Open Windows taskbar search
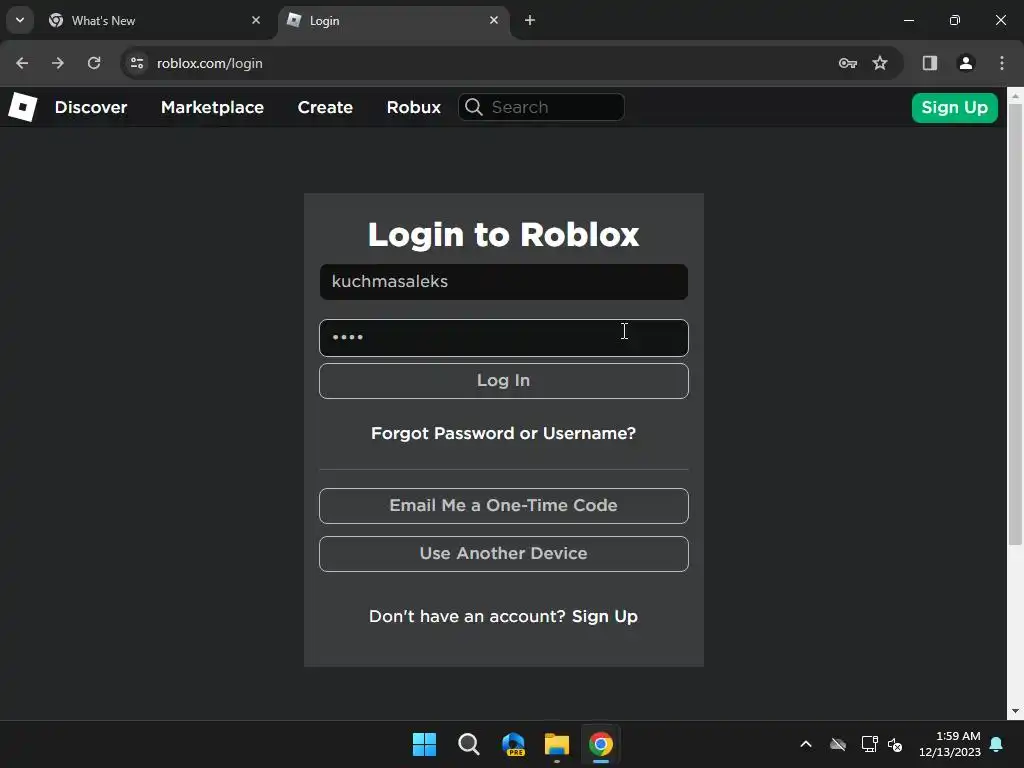Screen dimensions: 1024x768 coord(468,744)
